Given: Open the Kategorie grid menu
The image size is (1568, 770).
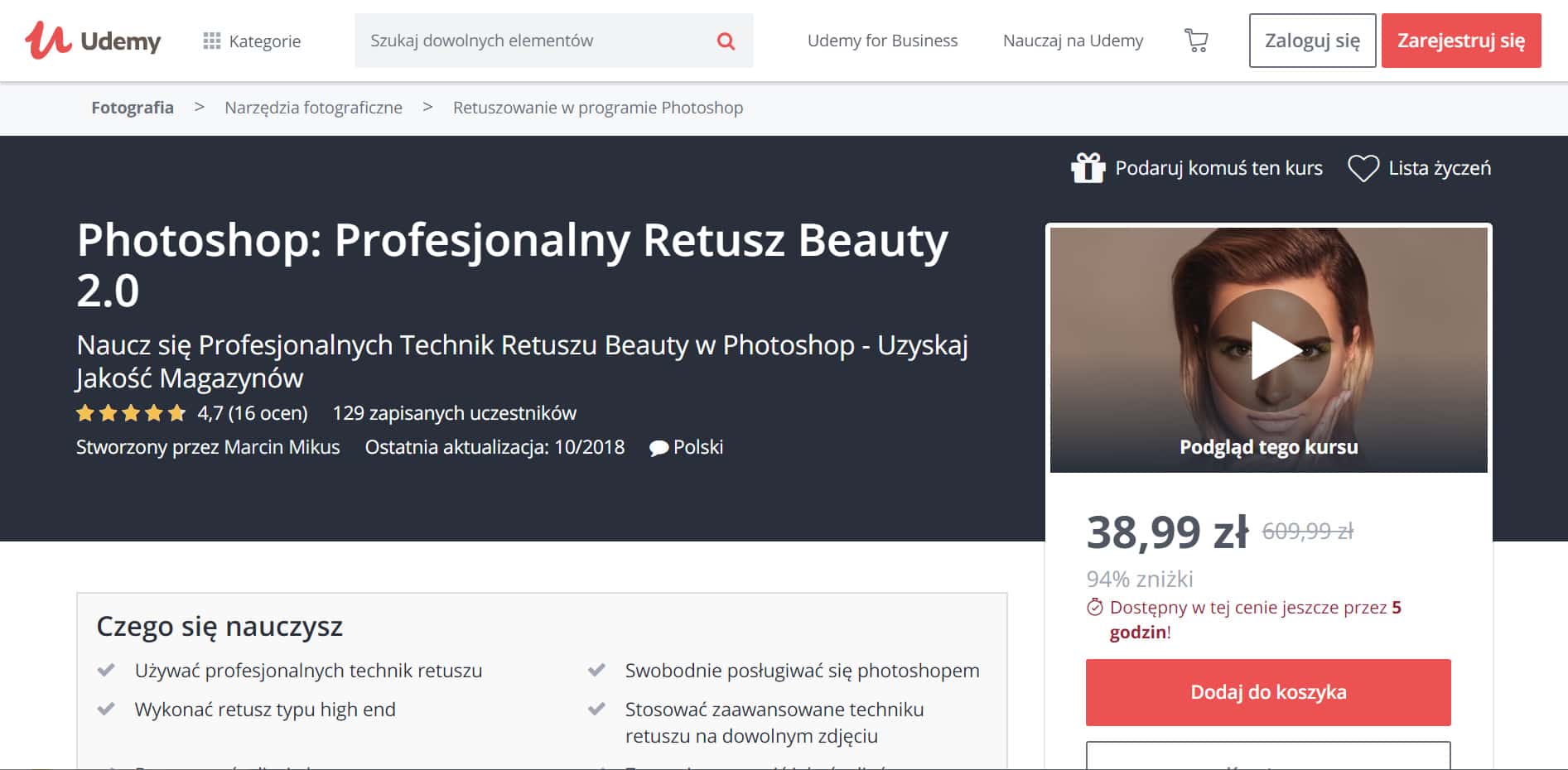Looking at the screenshot, I should coord(252,41).
